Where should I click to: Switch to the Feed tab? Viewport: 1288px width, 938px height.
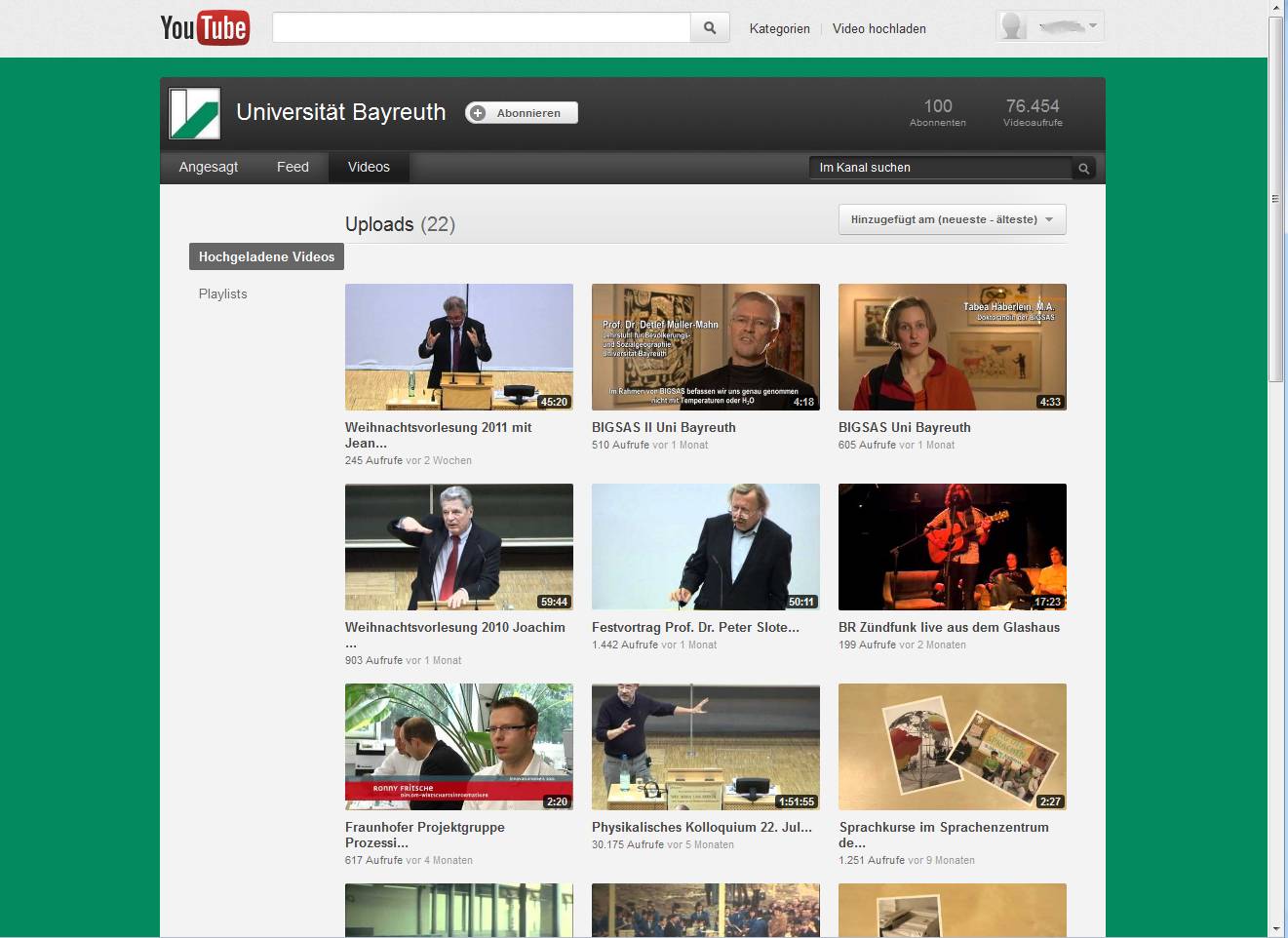click(x=293, y=167)
